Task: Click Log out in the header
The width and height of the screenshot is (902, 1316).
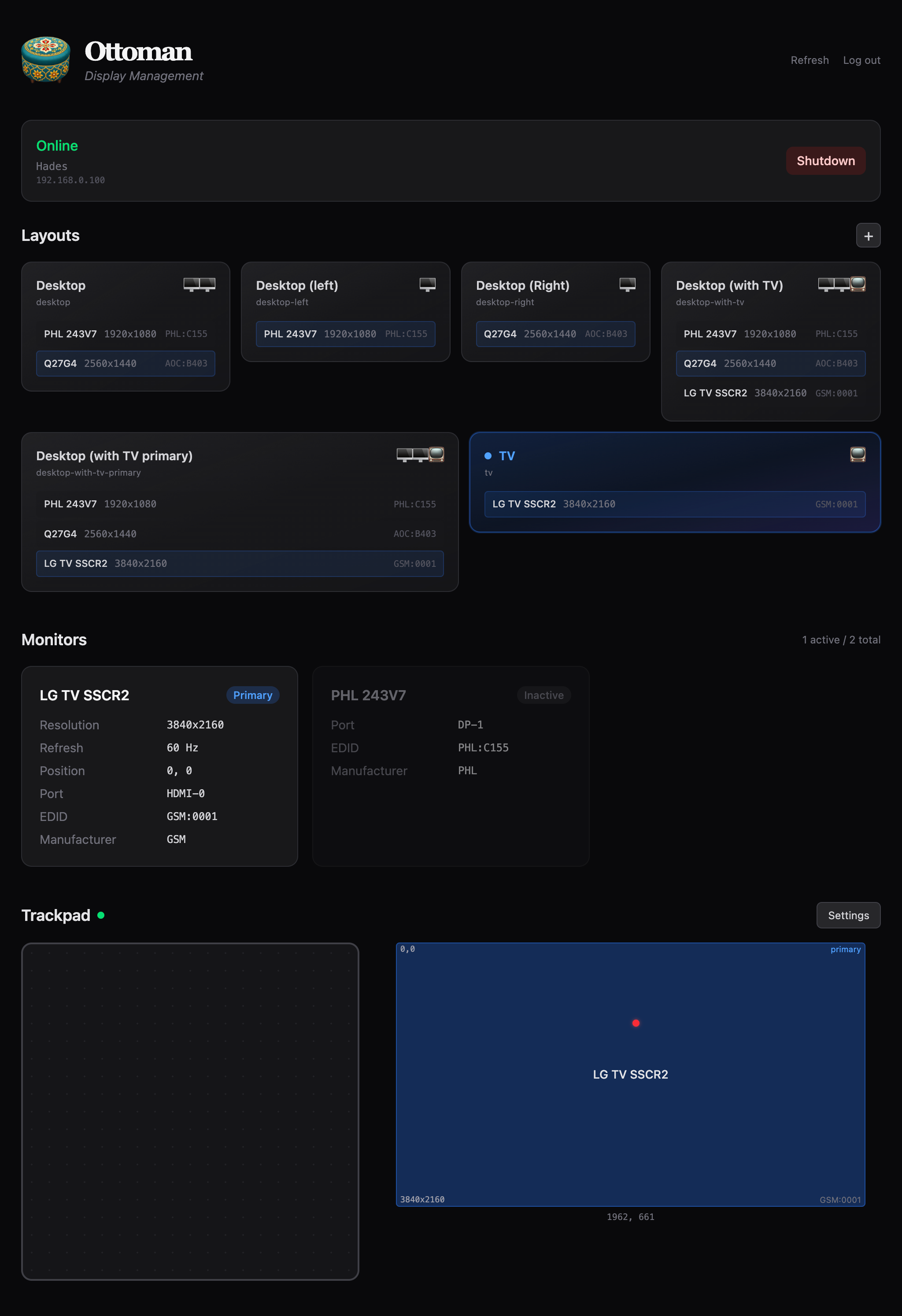Action: pos(861,60)
